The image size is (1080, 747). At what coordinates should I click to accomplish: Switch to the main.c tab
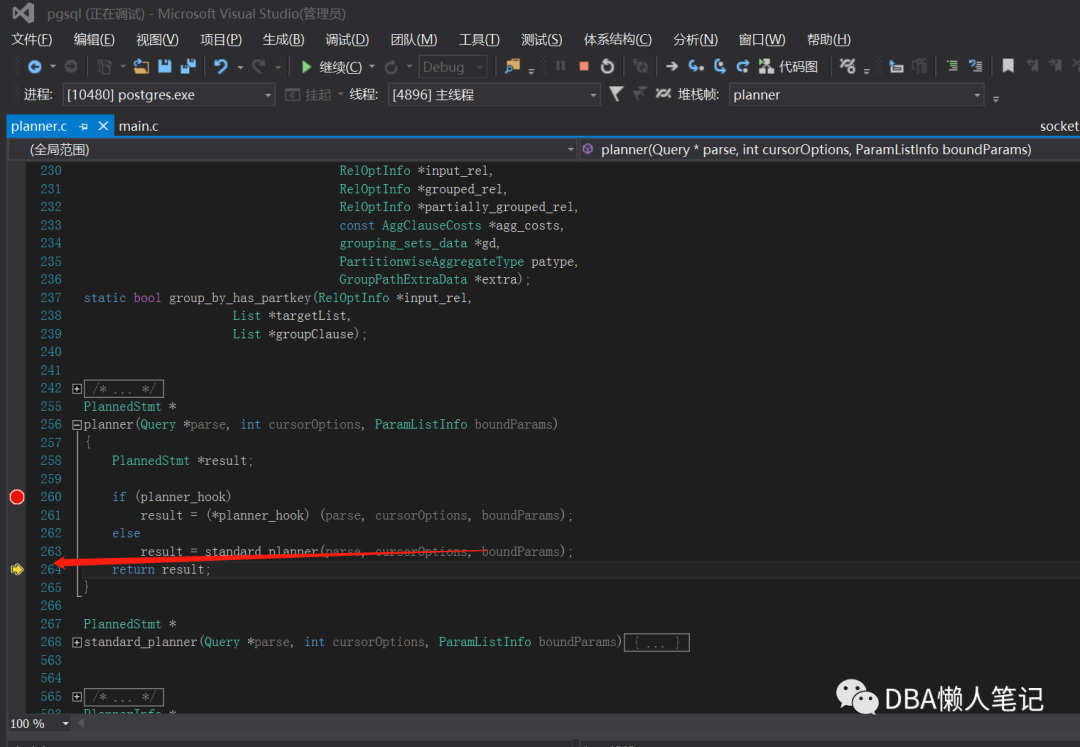138,126
